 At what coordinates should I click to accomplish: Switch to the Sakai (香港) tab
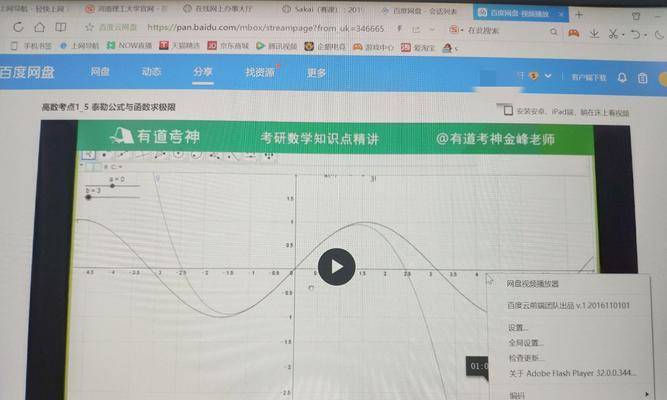click(323, 9)
